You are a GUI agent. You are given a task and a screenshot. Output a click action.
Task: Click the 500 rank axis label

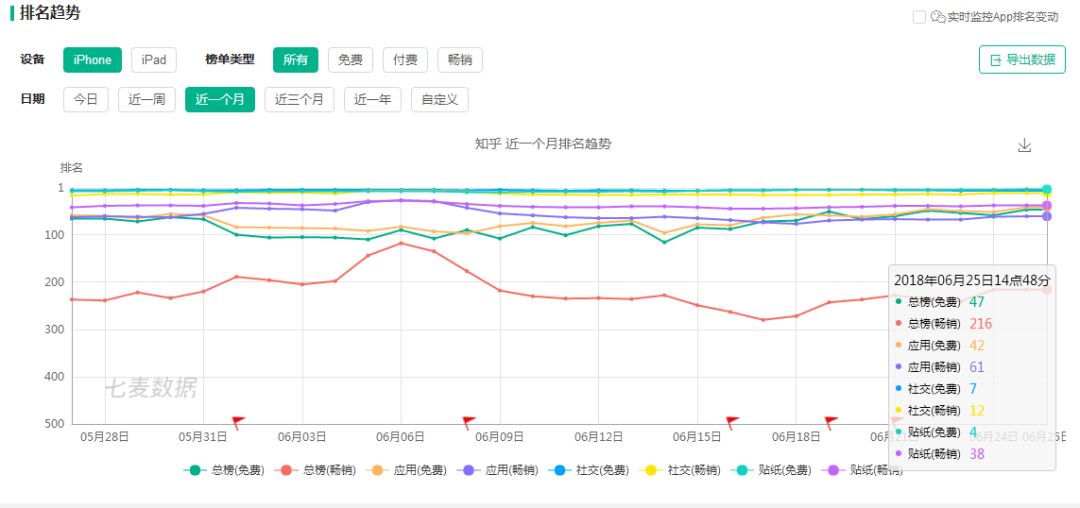54,423
